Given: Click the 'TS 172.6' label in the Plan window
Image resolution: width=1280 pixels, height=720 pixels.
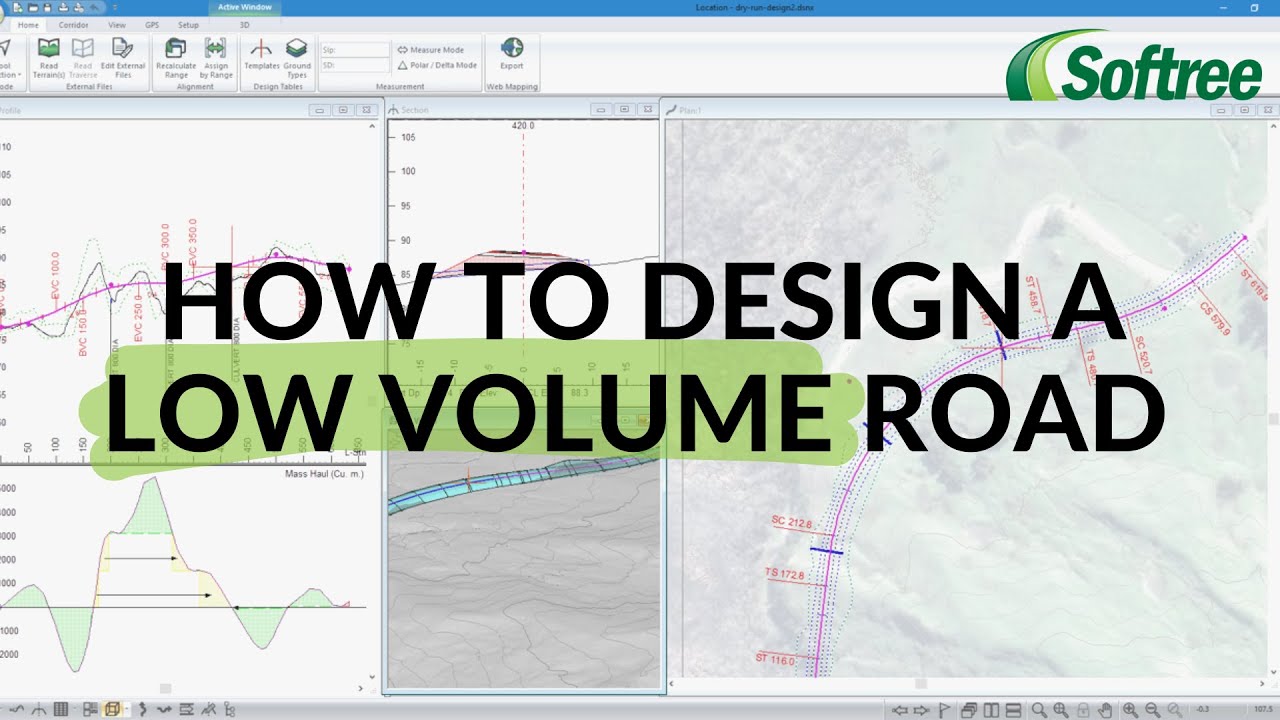Looking at the screenshot, I should (x=785, y=573).
